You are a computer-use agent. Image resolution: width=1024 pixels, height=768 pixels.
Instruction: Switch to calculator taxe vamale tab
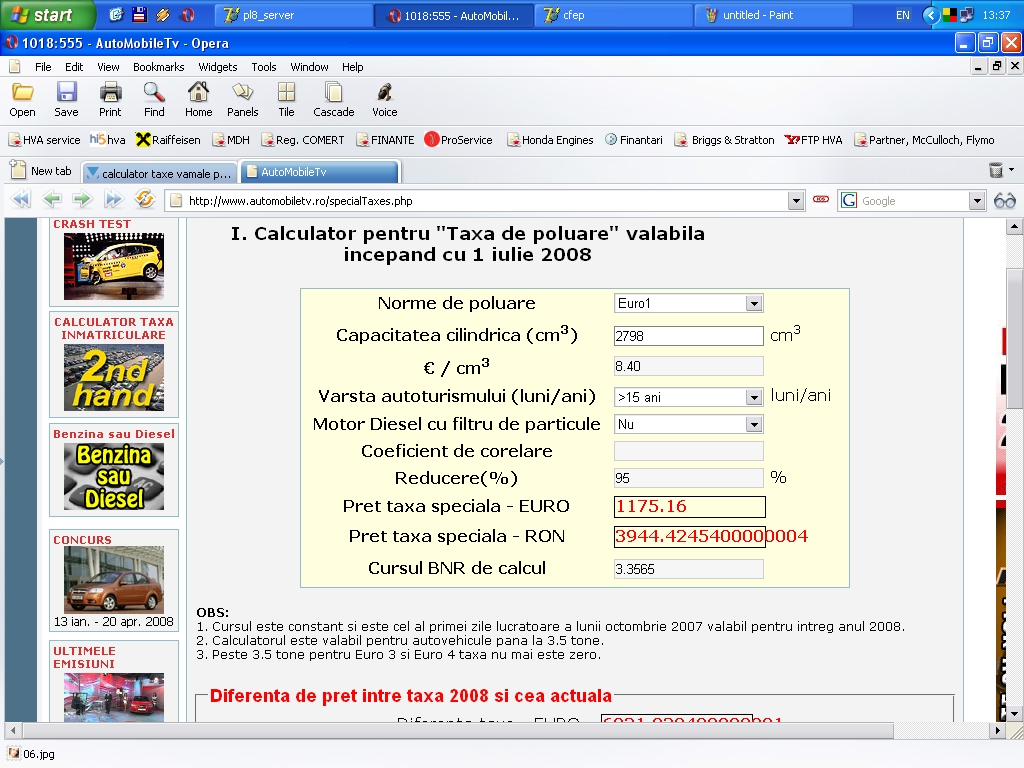pos(159,173)
